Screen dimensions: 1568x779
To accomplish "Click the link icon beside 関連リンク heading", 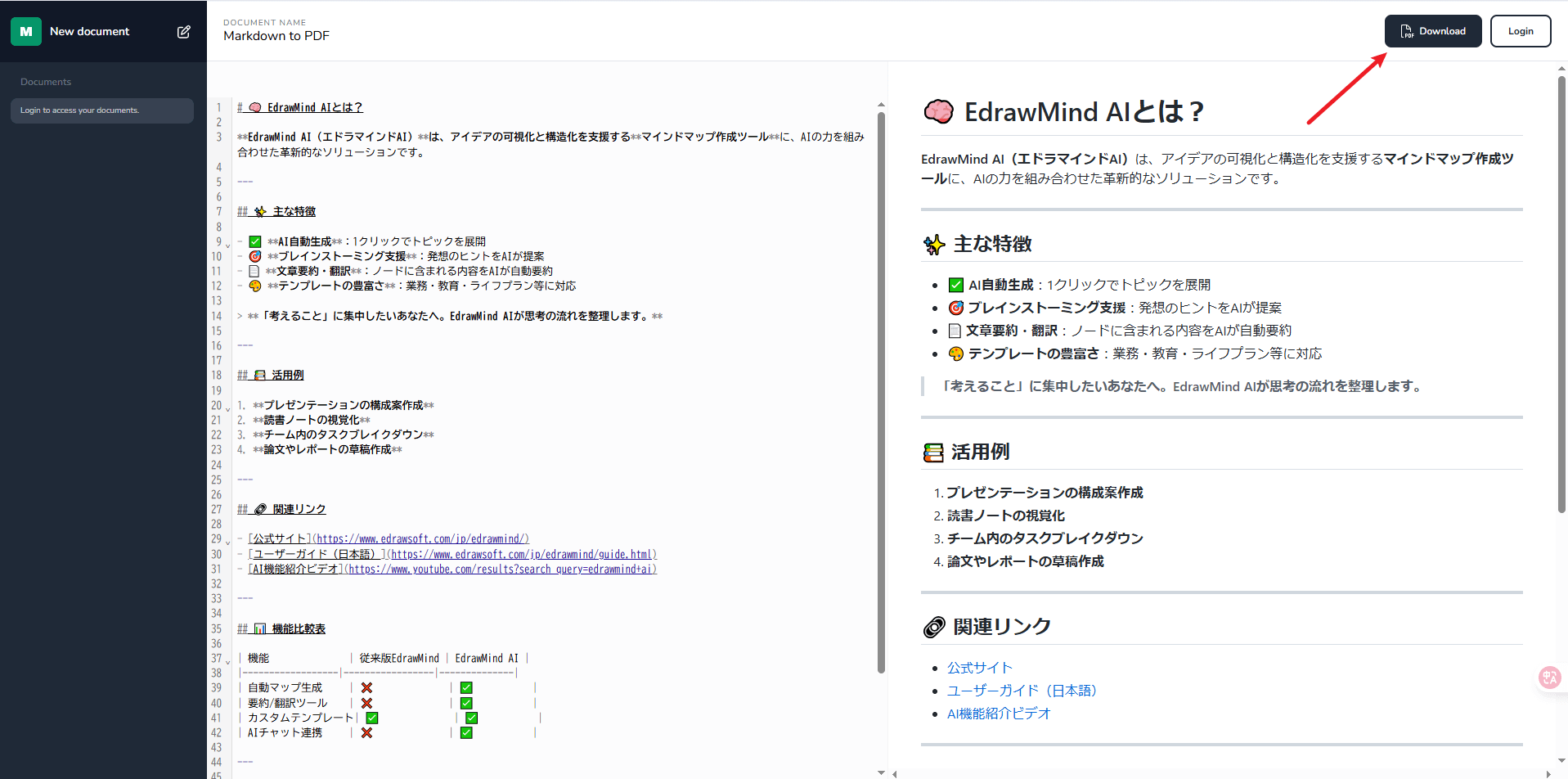I will (x=932, y=627).
